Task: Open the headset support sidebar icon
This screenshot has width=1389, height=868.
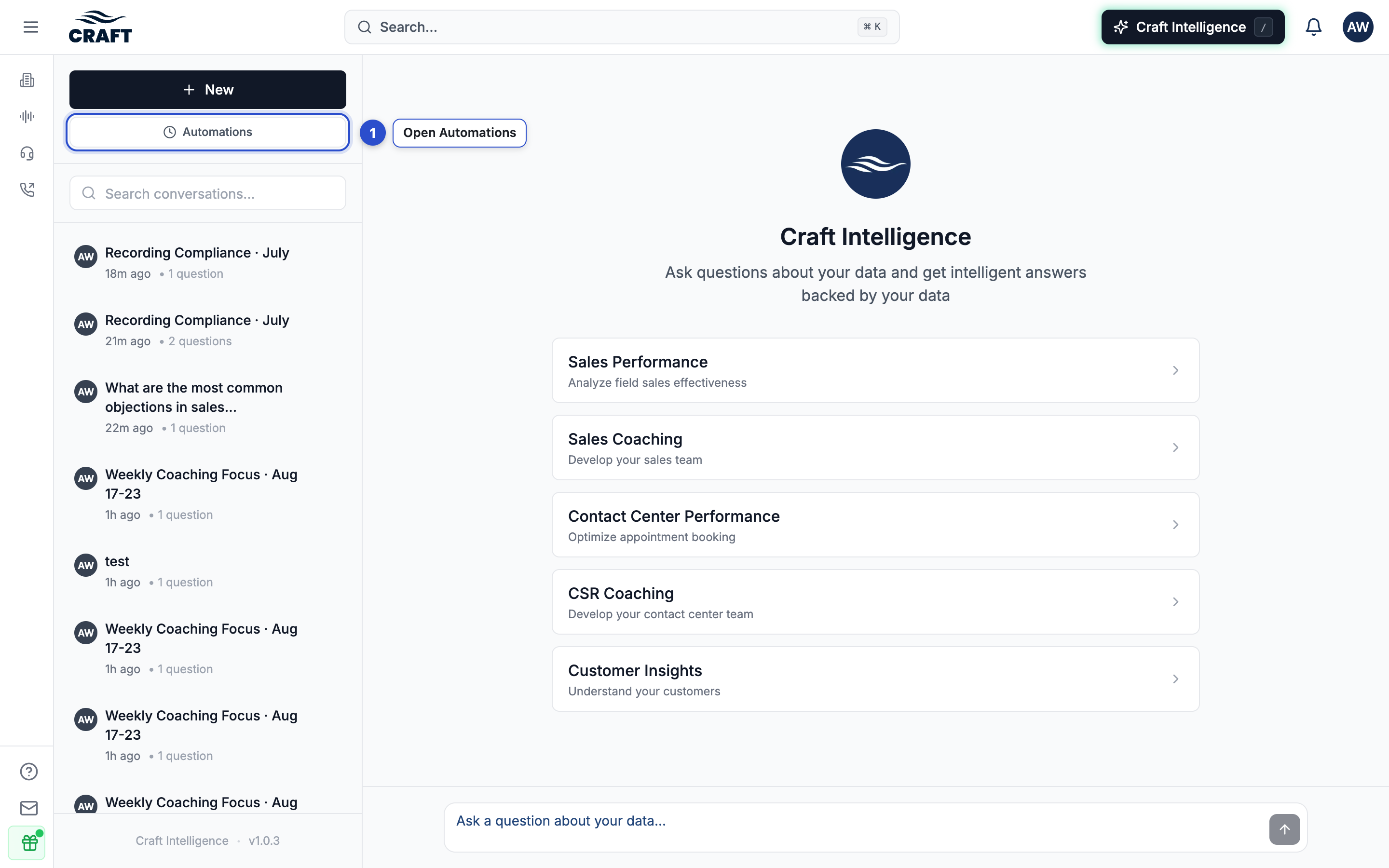Action: click(27, 153)
